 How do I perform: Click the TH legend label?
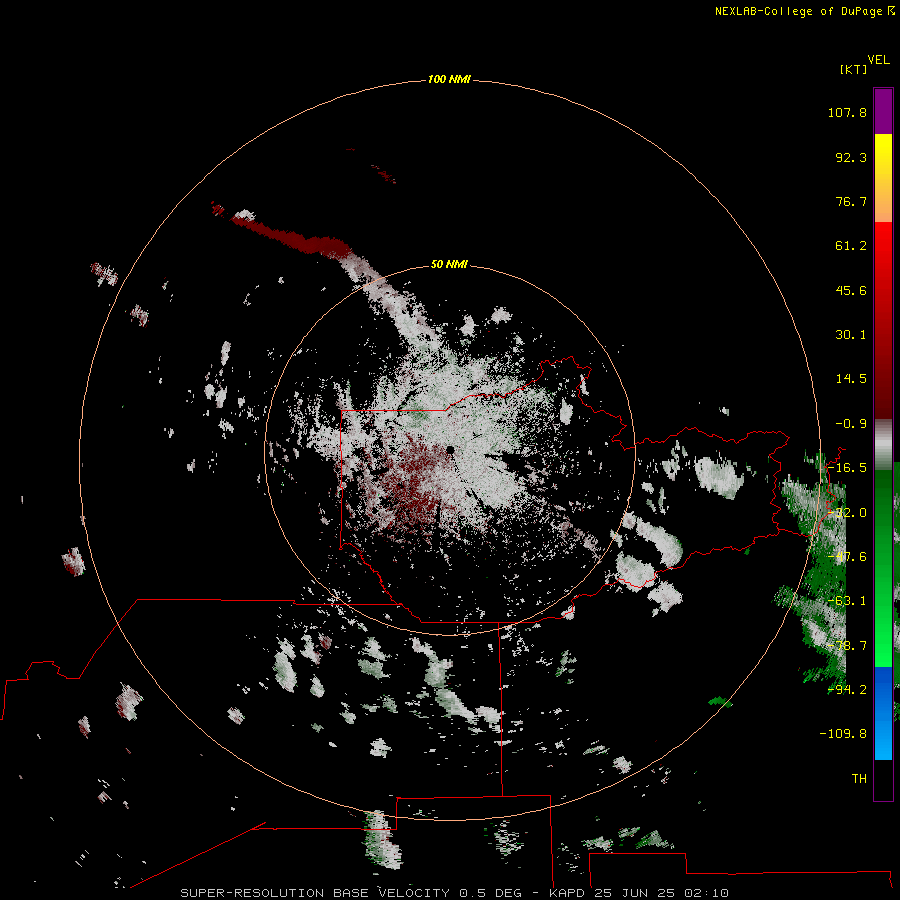(859, 779)
